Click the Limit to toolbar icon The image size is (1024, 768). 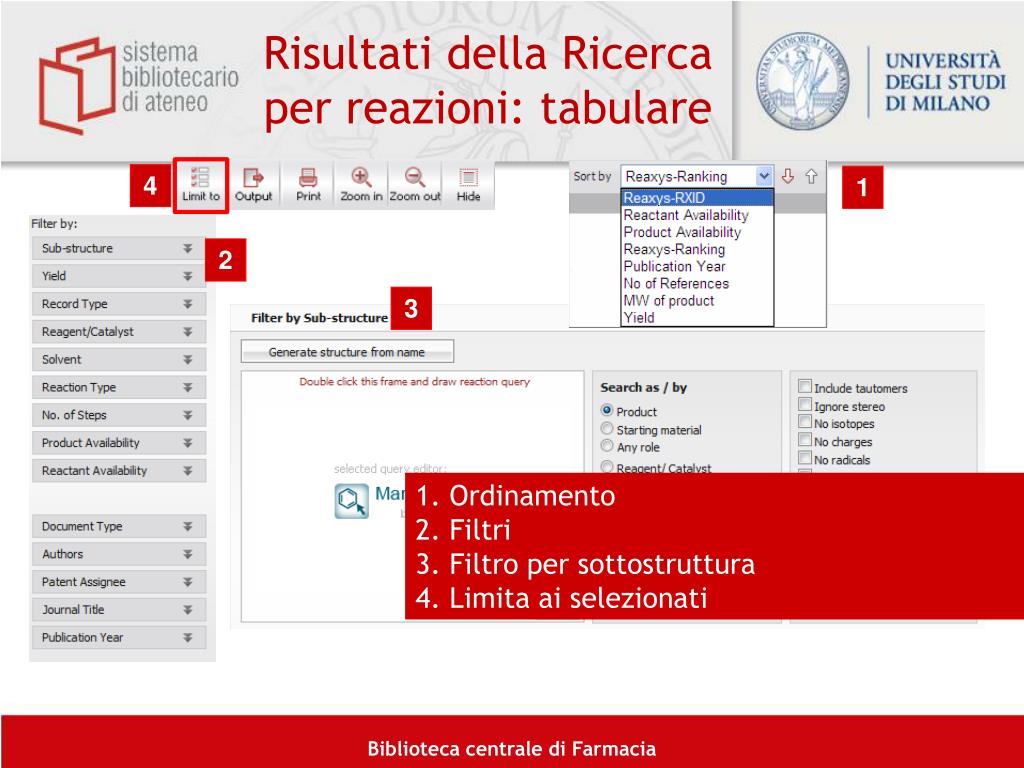click(200, 185)
